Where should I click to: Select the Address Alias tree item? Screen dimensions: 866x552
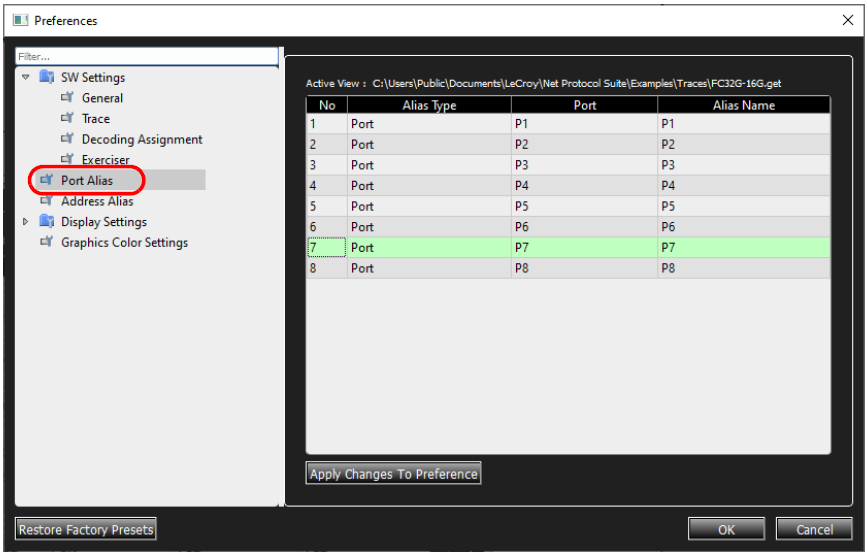[97, 201]
